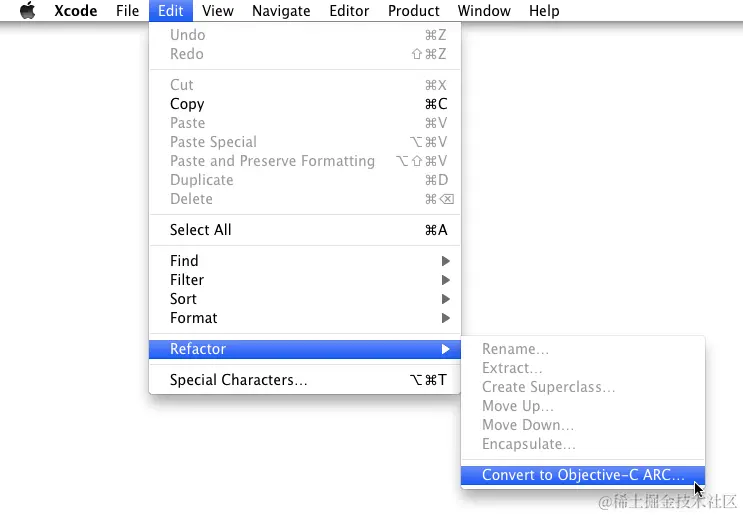Image resolution: width=743 pixels, height=516 pixels.
Task: Expand the Format submenu
Action: [x=305, y=318]
